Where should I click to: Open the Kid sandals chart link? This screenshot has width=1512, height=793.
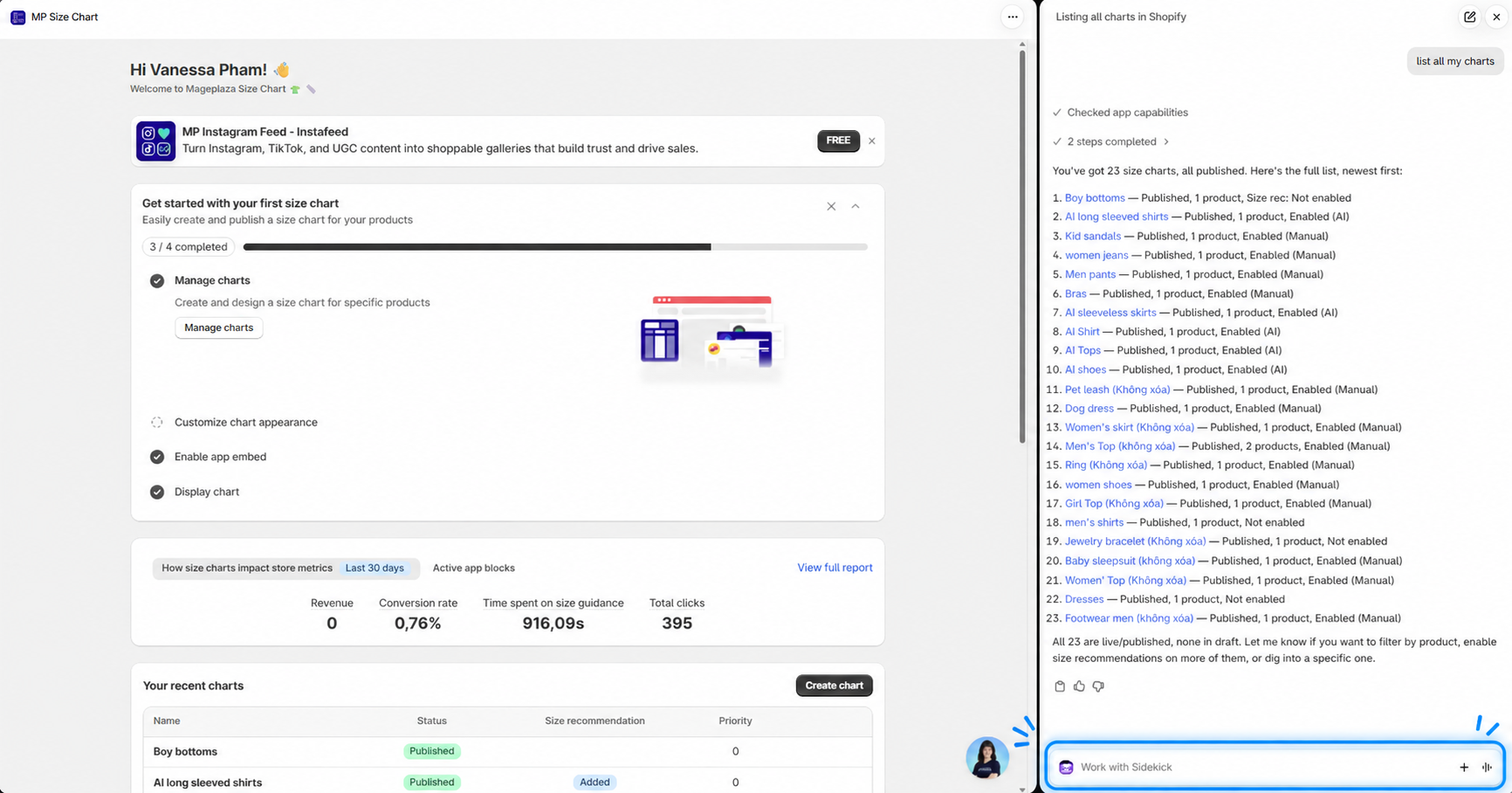pos(1093,236)
